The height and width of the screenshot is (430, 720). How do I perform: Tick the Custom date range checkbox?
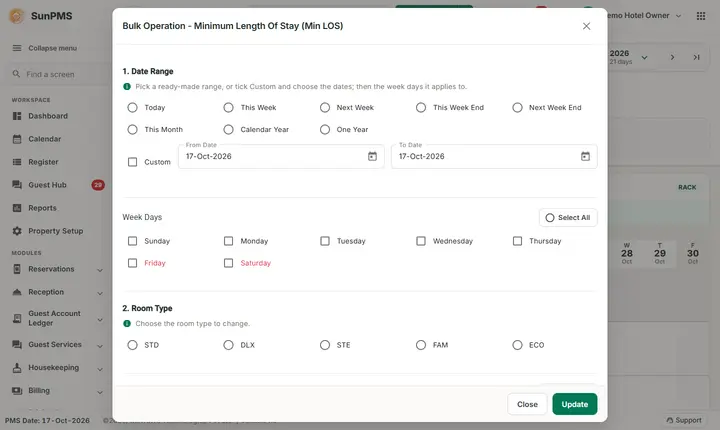coord(132,162)
